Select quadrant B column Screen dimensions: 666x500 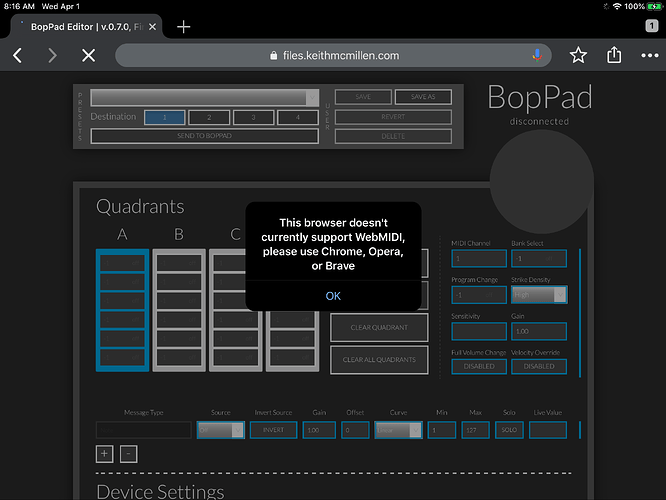pos(179,310)
